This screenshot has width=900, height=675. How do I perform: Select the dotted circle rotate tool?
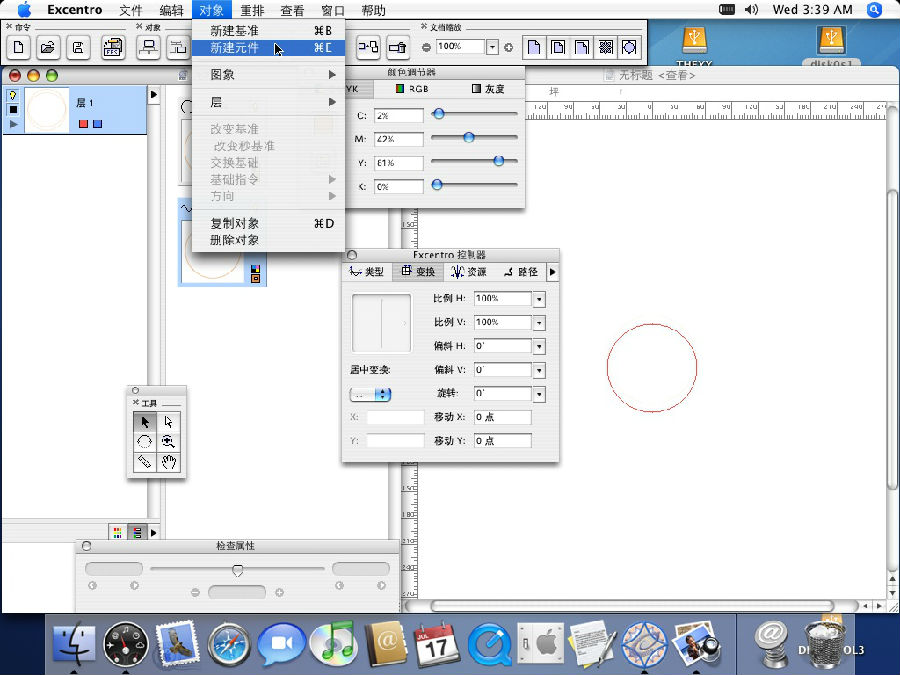(145, 441)
